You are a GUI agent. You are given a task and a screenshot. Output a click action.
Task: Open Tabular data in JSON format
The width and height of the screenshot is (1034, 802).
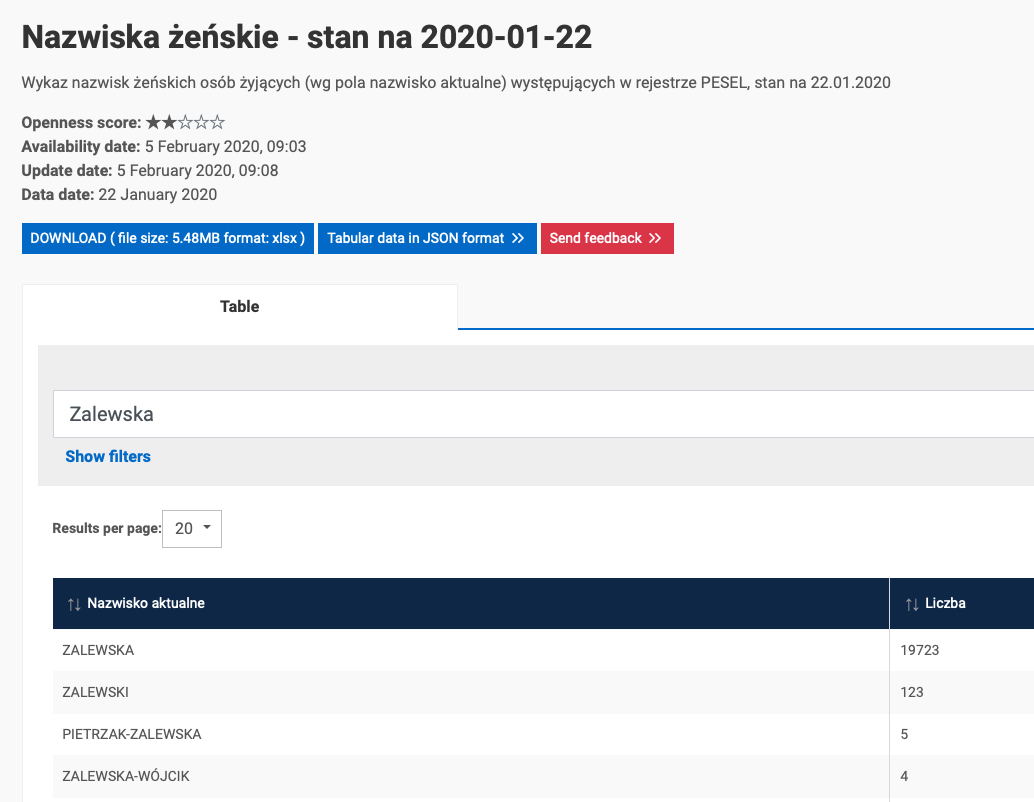(x=427, y=238)
